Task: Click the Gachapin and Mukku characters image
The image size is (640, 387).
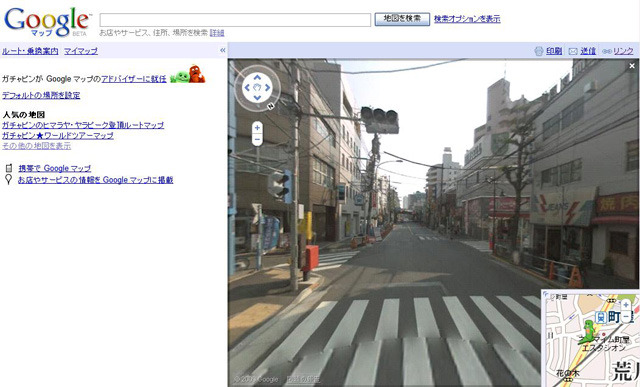Action: point(187,74)
